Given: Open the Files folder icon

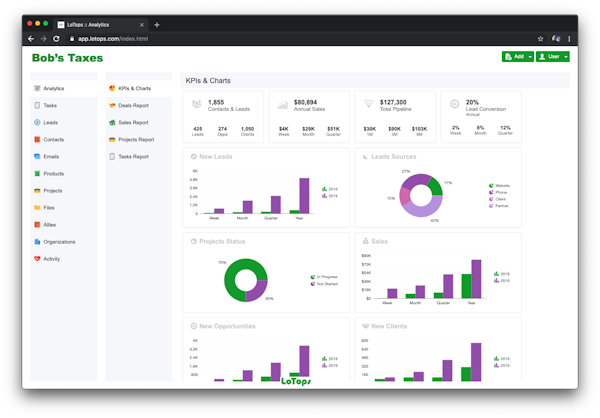Looking at the screenshot, I should (37, 207).
